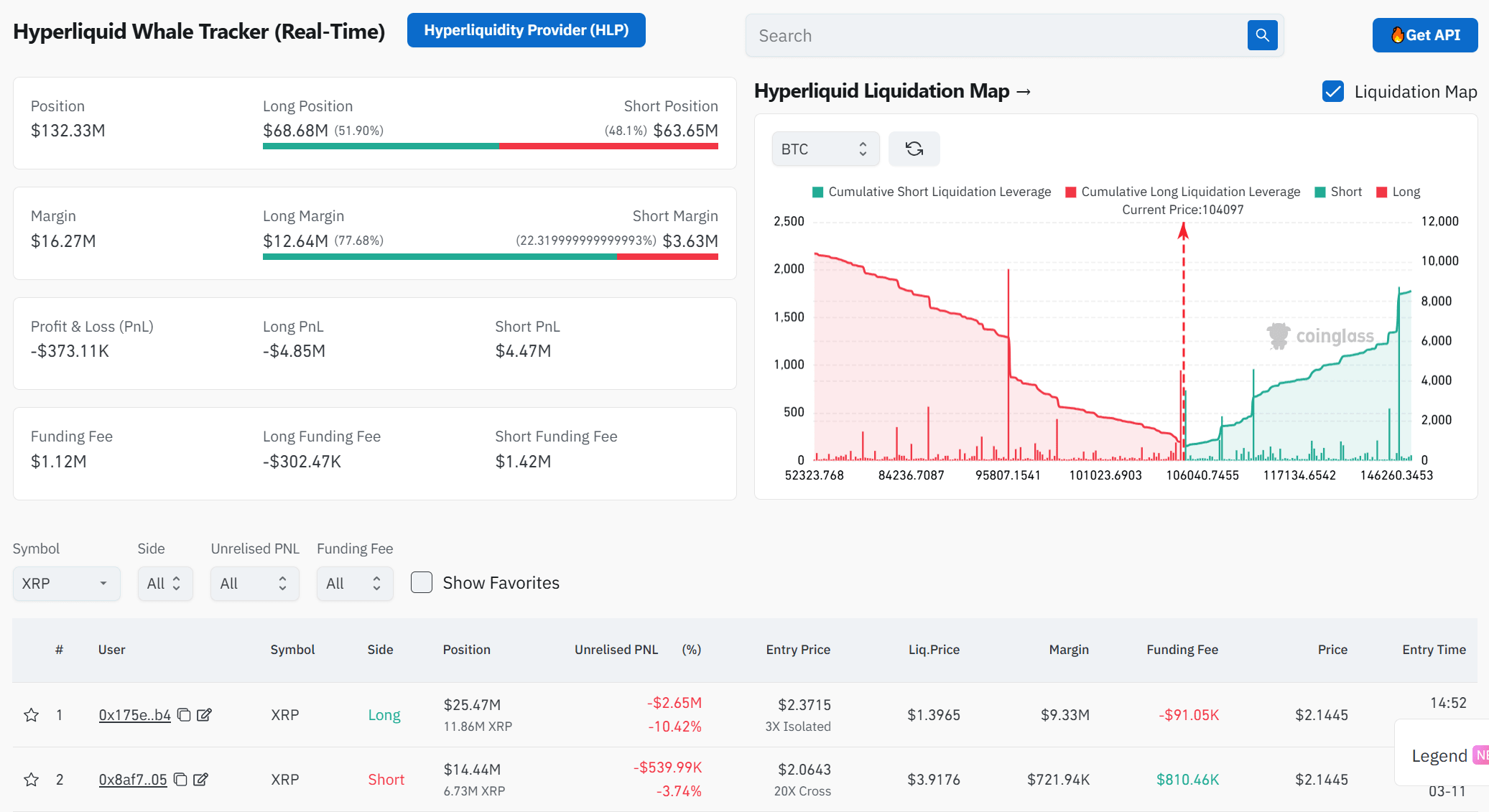The height and width of the screenshot is (812, 1489).
Task: Sort by the Liq.Price column header
Action: [934, 650]
